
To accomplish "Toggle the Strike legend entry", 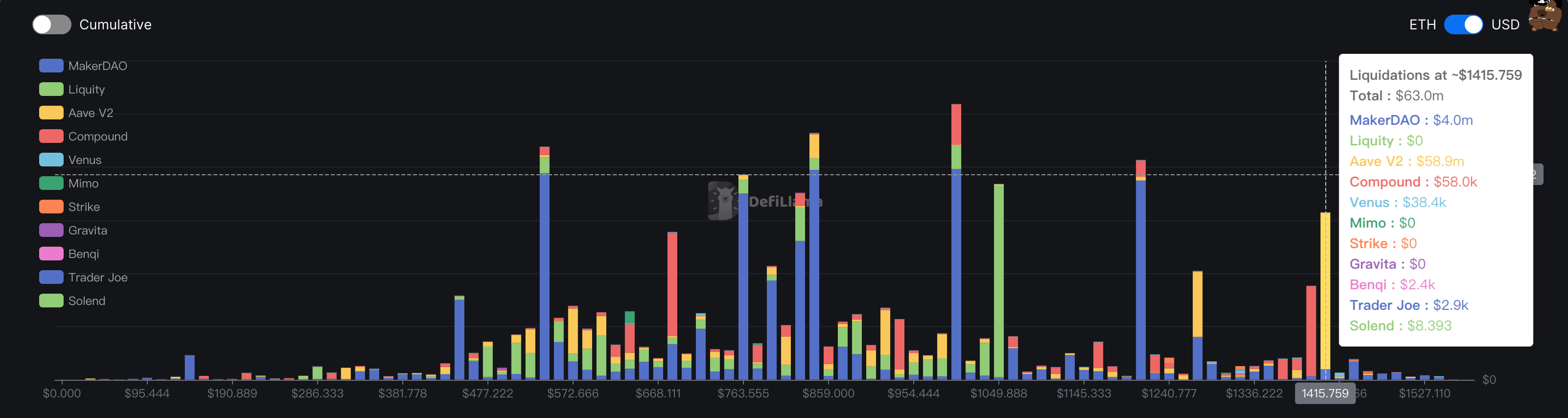I will point(69,207).
